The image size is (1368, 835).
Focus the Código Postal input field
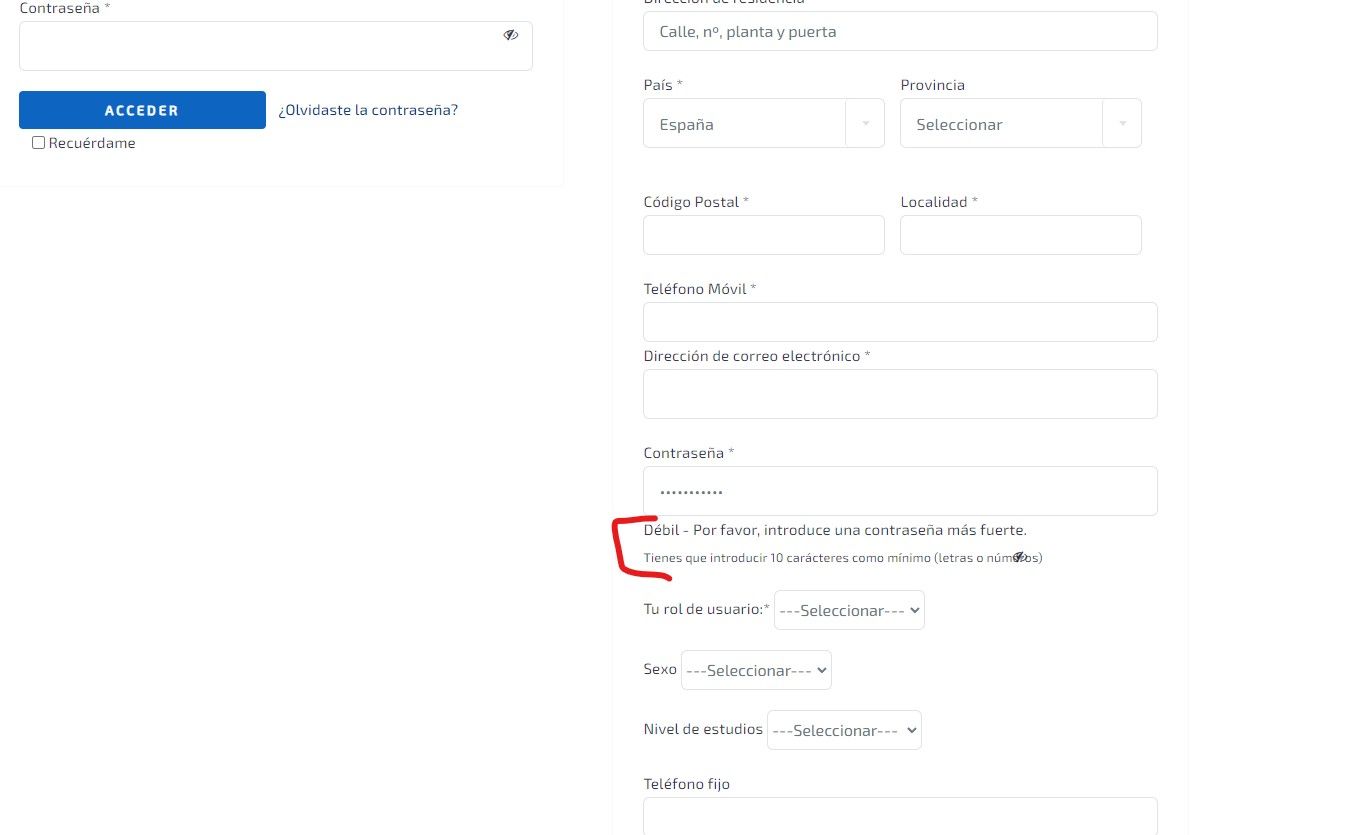click(764, 235)
